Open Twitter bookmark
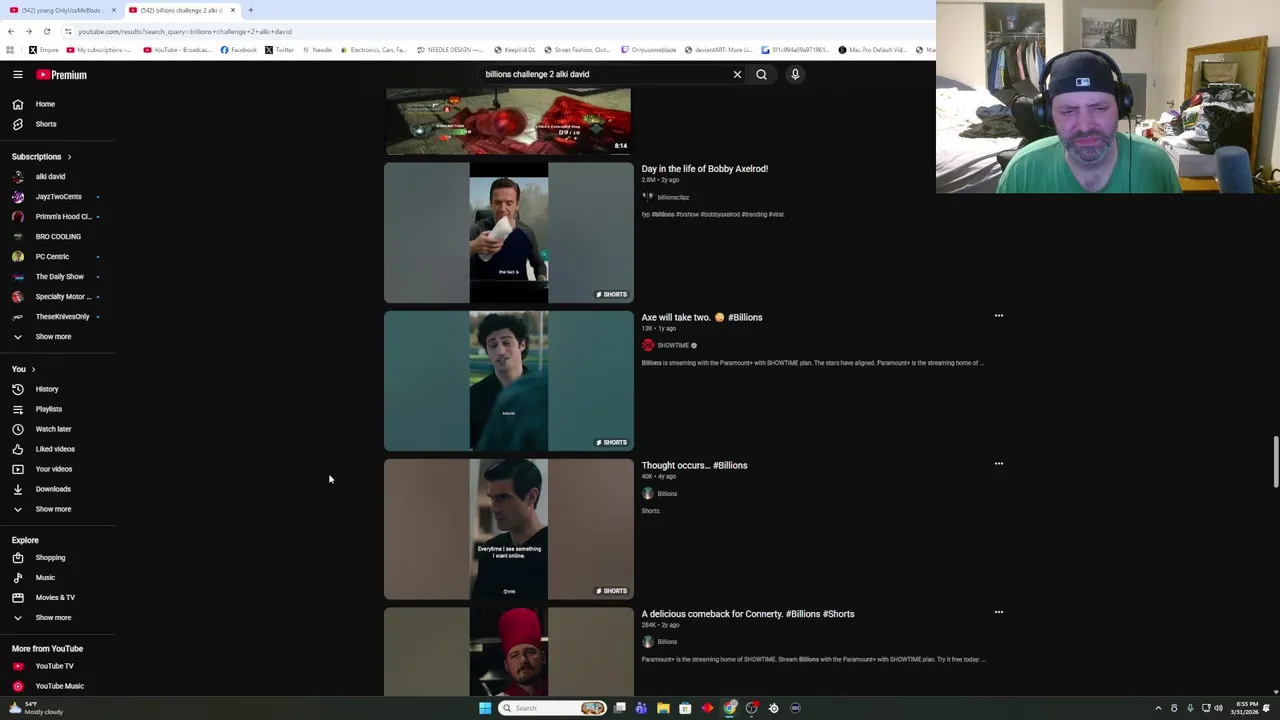 click(x=280, y=50)
